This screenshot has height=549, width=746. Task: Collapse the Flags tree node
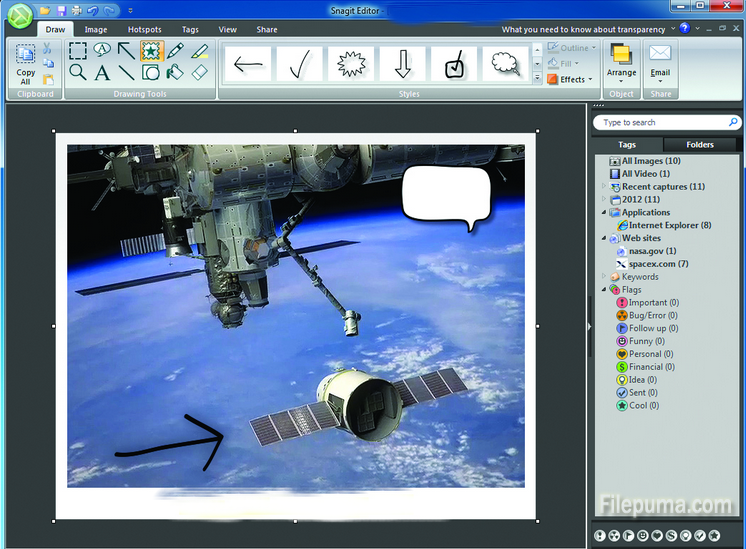click(603, 290)
